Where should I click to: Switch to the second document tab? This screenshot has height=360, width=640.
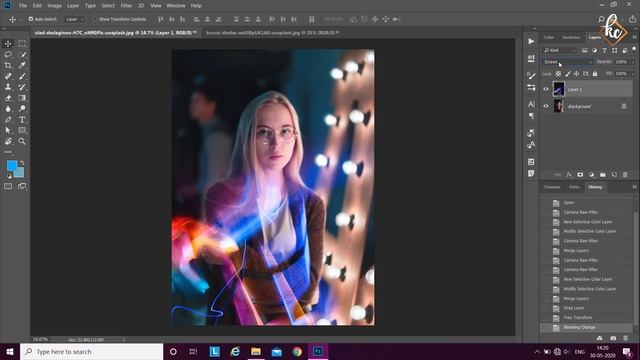point(272,33)
